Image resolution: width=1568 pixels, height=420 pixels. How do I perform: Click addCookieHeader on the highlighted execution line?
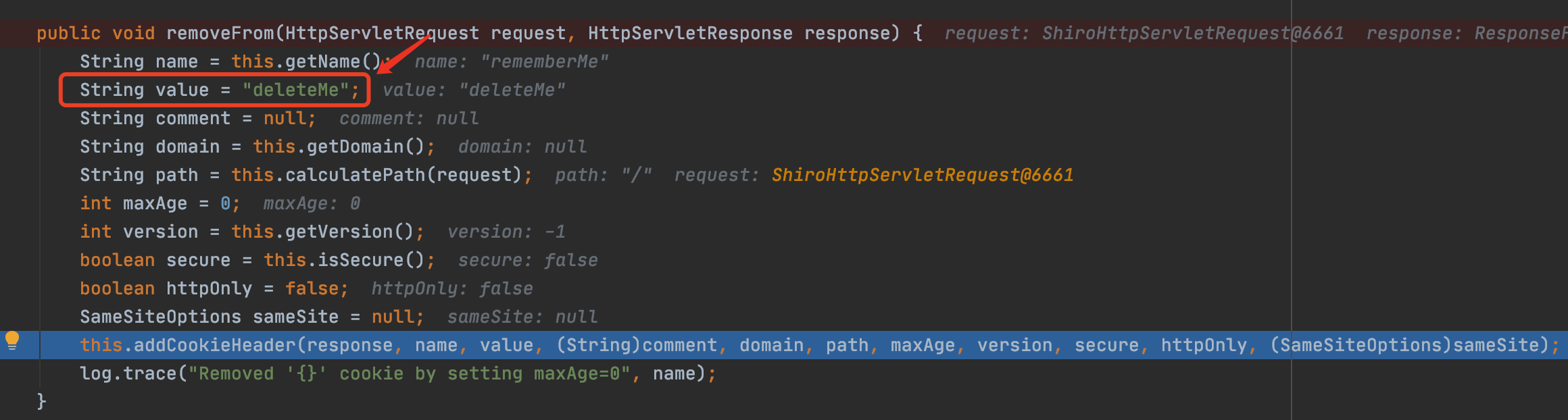tap(214, 345)
